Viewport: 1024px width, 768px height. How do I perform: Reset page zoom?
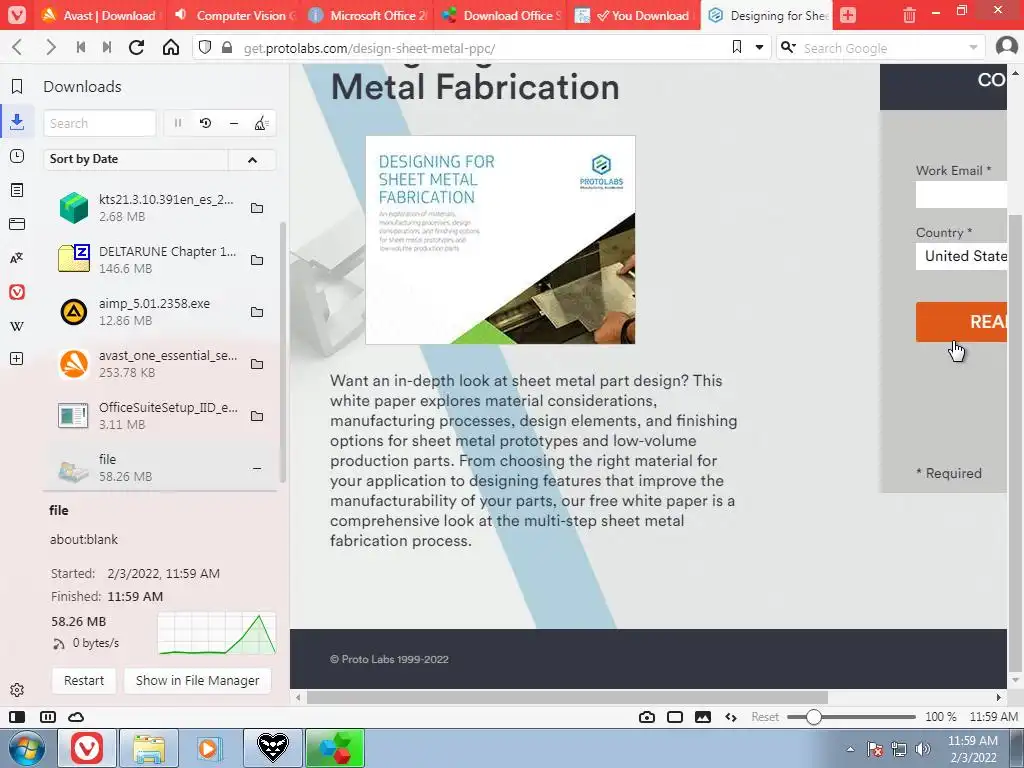[x=765, y=717]
